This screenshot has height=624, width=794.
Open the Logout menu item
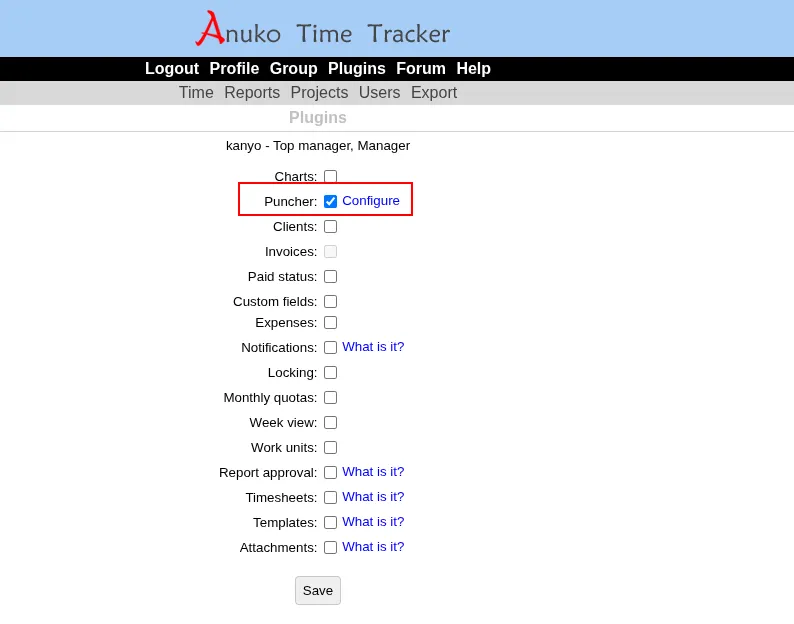[172, 68]
